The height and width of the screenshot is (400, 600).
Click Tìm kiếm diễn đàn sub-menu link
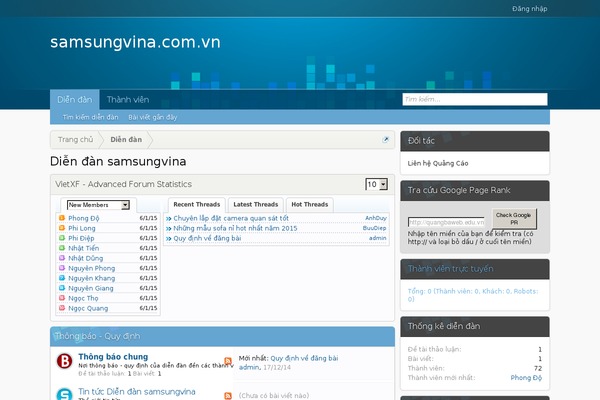pyautogui.click(x=90, y=117)
